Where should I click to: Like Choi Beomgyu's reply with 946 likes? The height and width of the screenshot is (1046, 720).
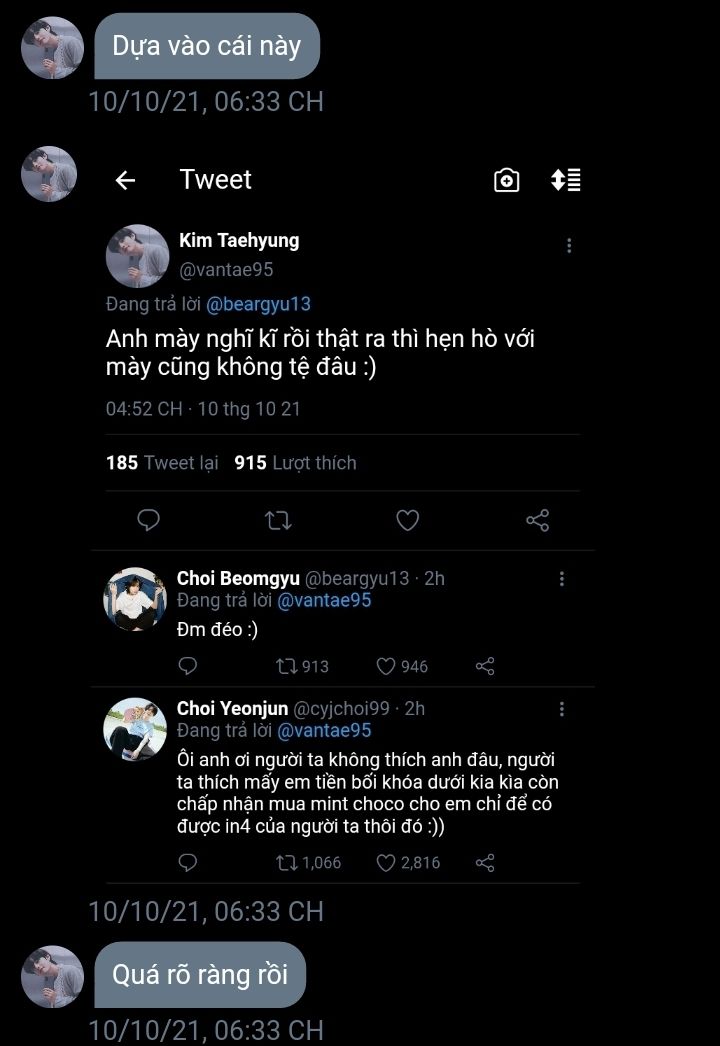(387, 666)
